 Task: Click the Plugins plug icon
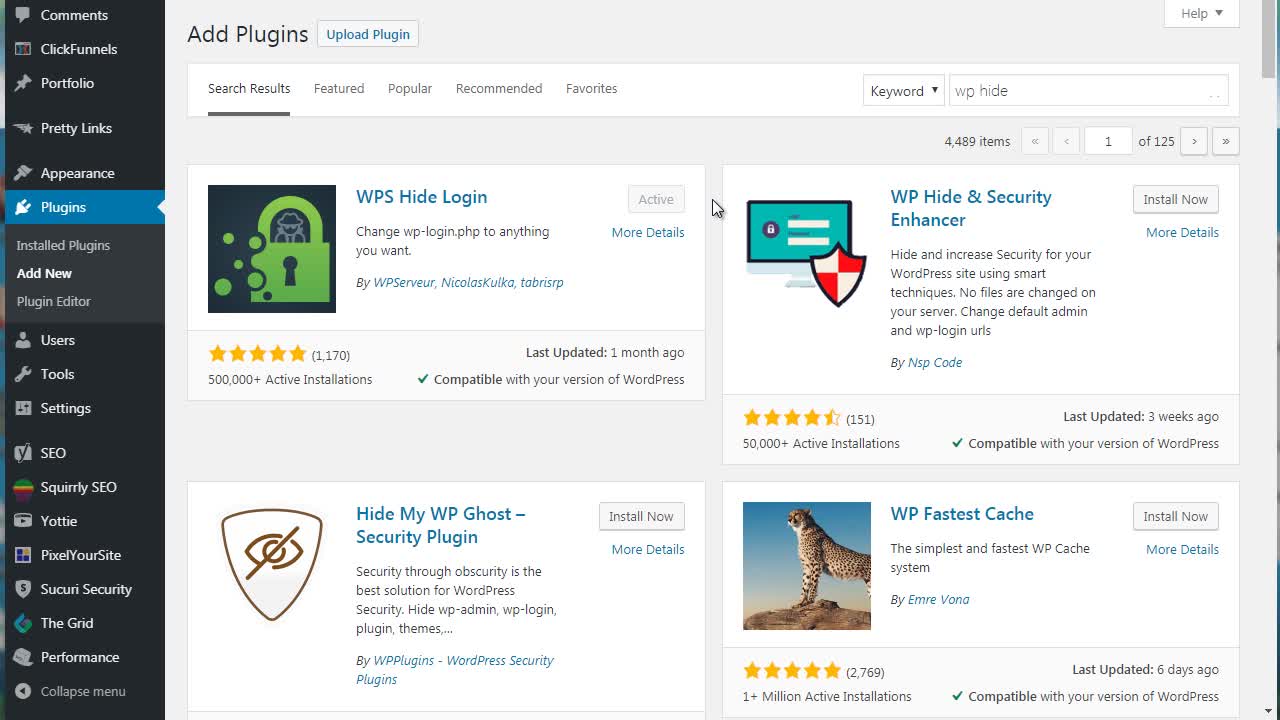coord(23,207)
